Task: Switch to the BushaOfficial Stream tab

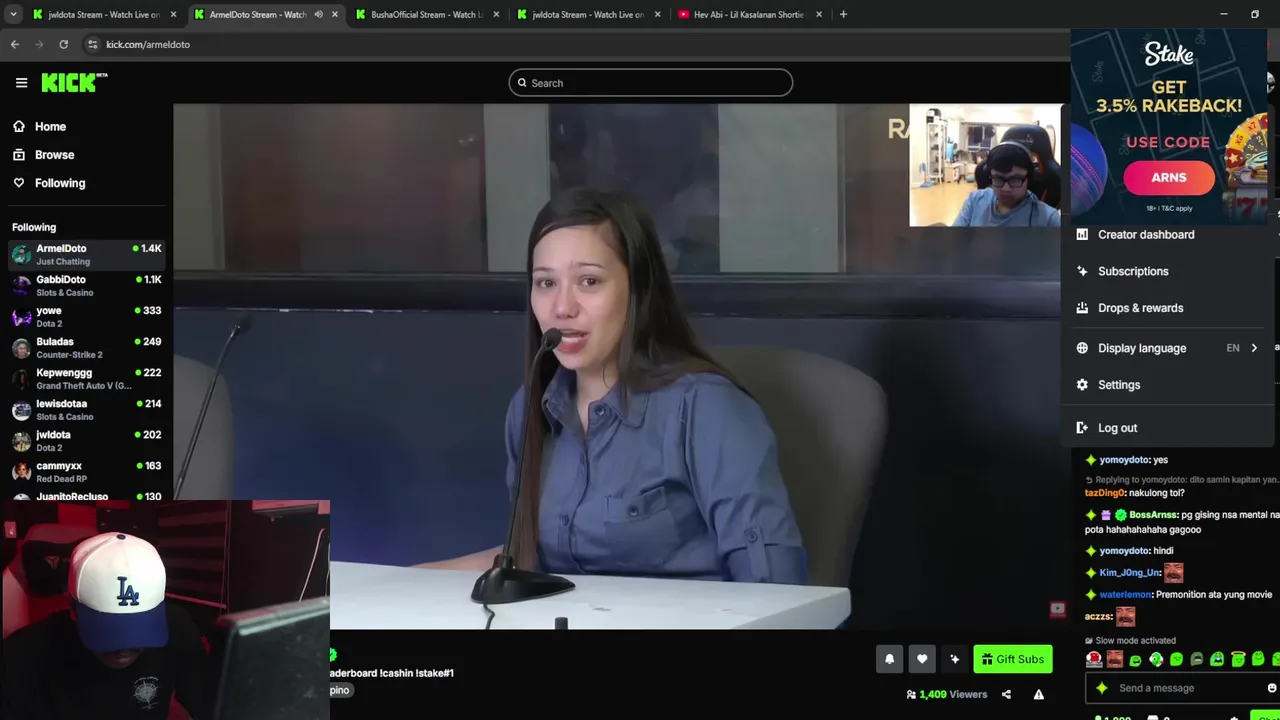Action: tap(427, 14)
